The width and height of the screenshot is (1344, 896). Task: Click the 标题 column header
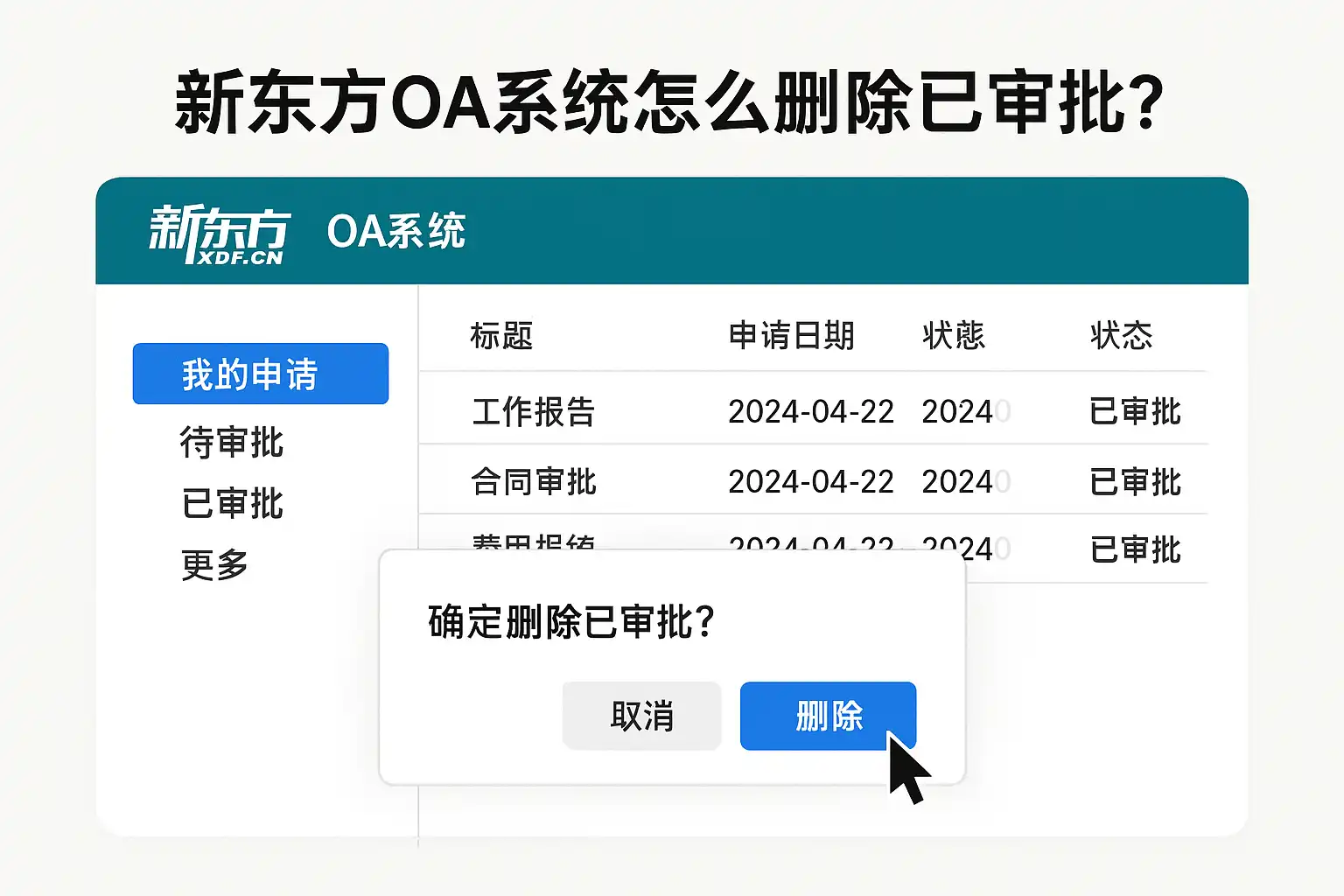pos(501,335)
